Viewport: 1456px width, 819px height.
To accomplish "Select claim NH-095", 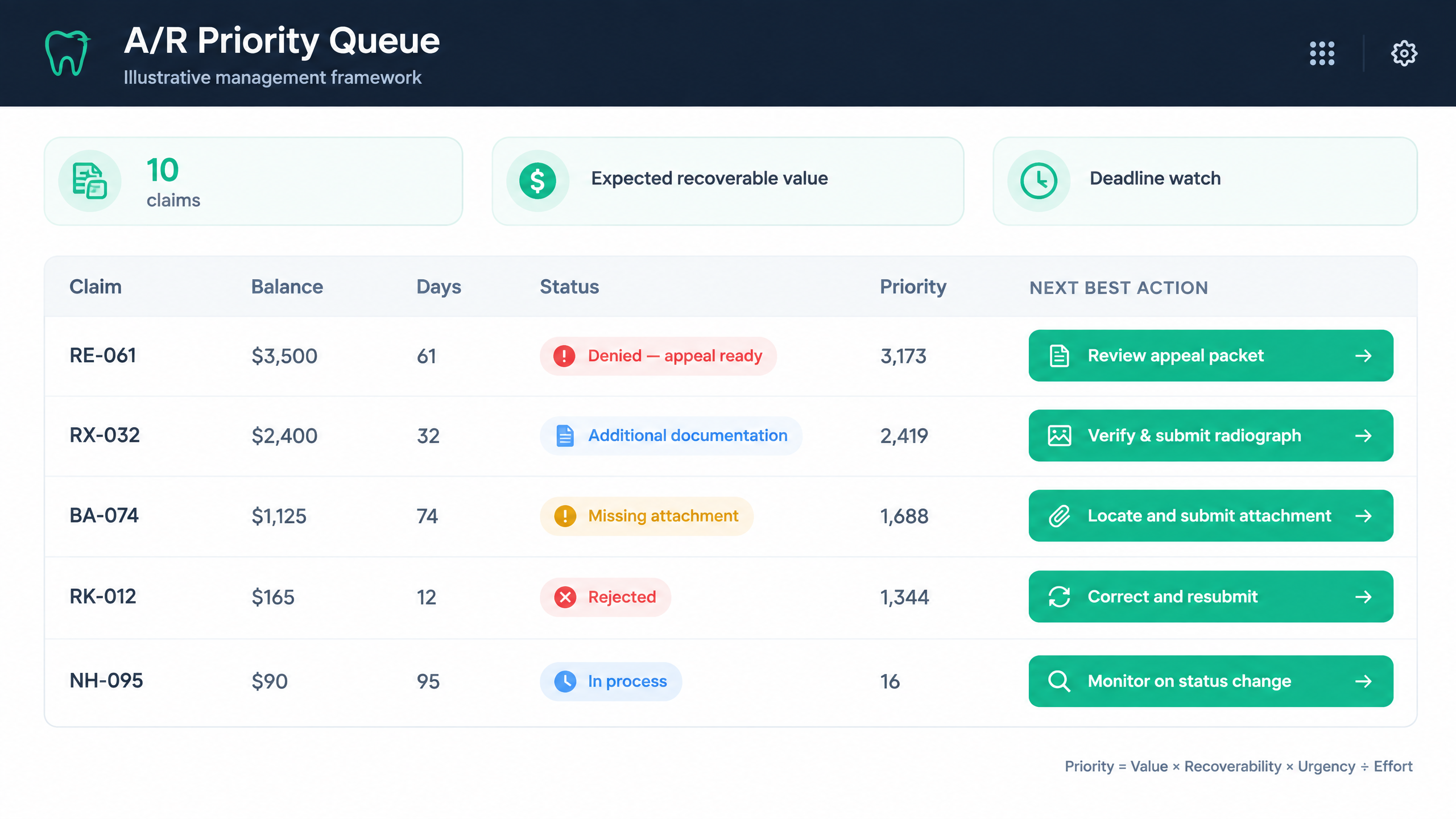I will click(106, 681).
